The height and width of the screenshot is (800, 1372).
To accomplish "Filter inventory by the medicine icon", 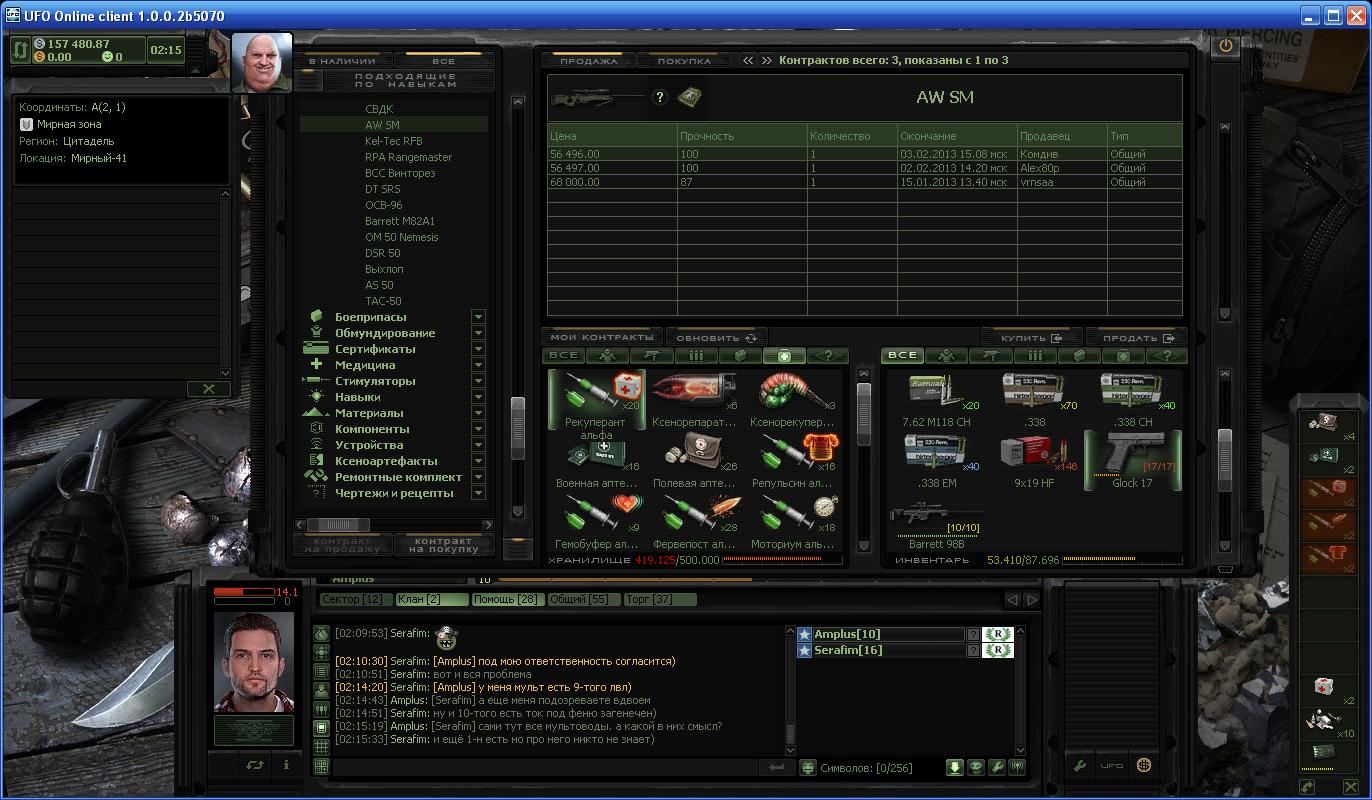I will [x=1123, y=355].
